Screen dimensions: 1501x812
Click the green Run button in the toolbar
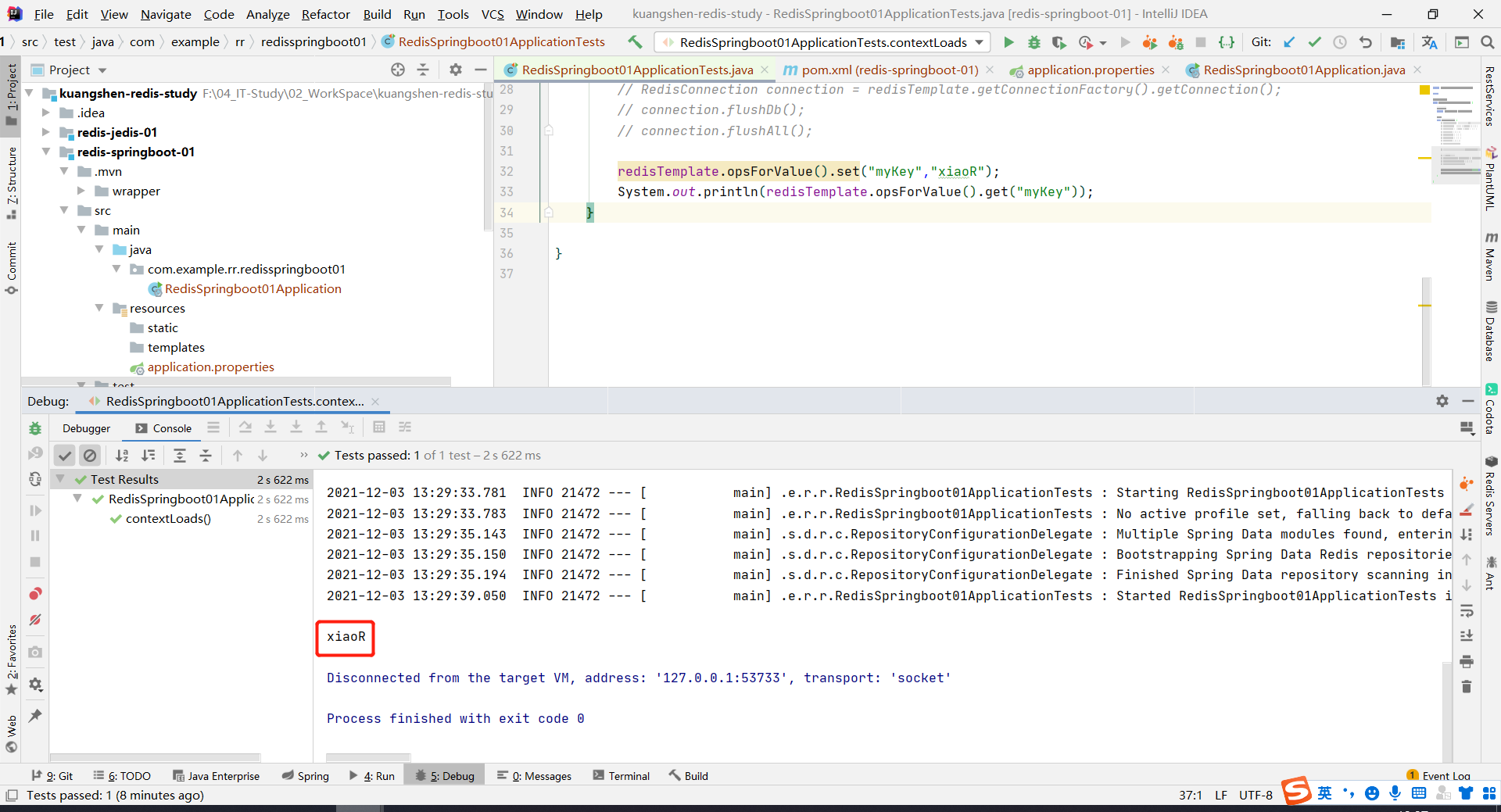(1008, 42)
